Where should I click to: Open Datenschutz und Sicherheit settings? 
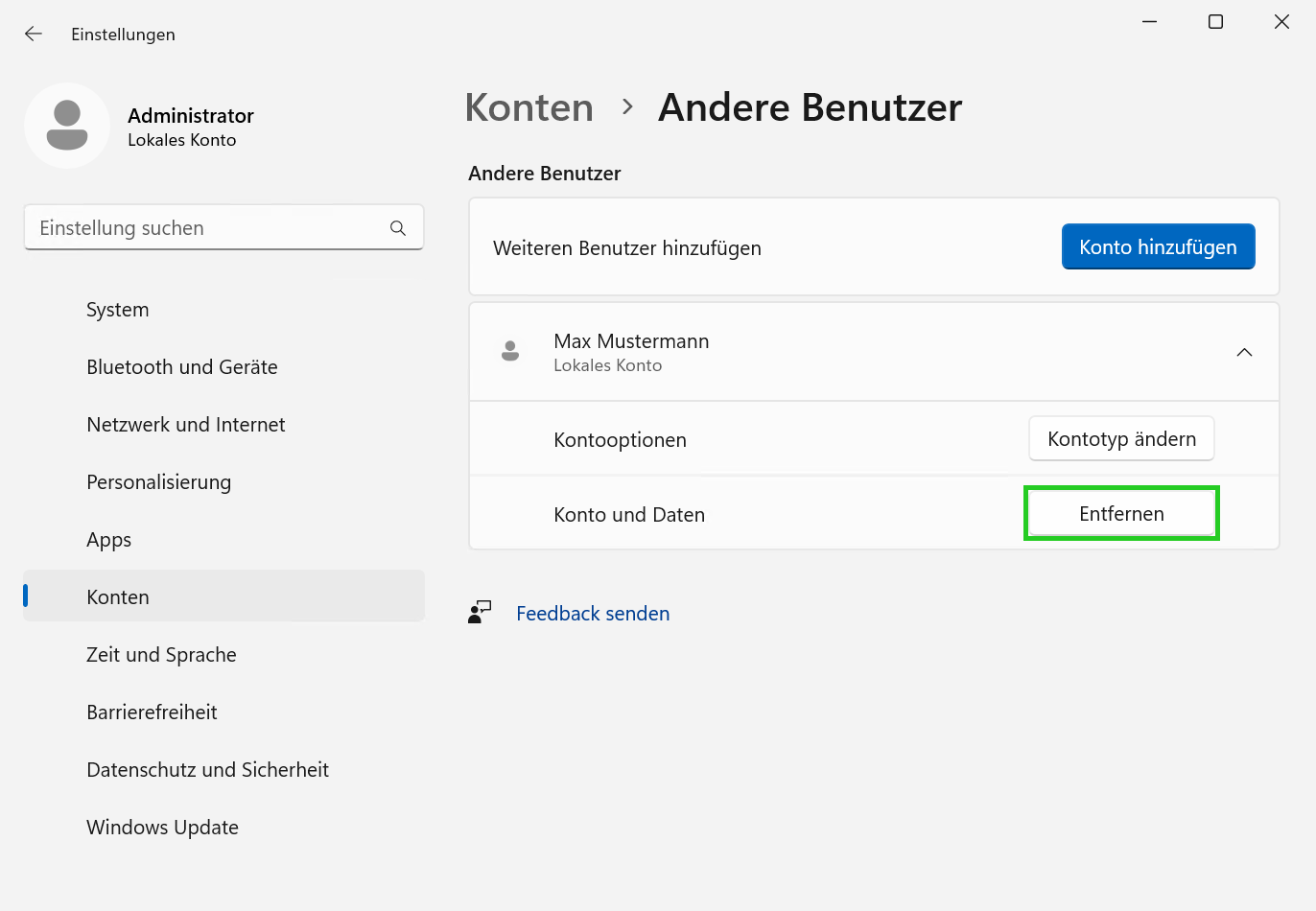[x=207, y=769]
